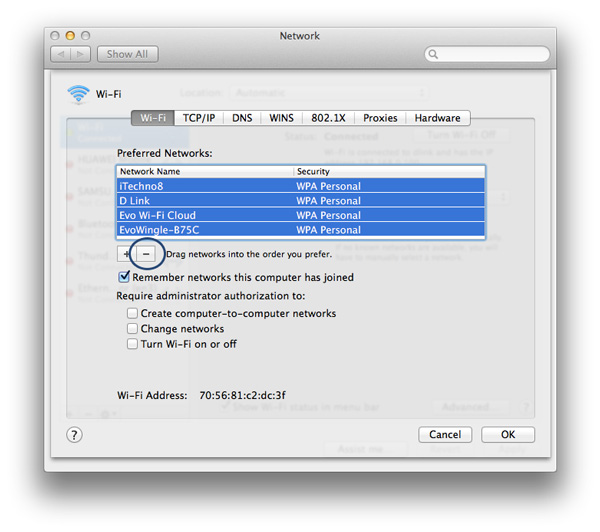Click the minus button to remove selected networks
Screen dimensions: 600x532
tap(146, 254)
